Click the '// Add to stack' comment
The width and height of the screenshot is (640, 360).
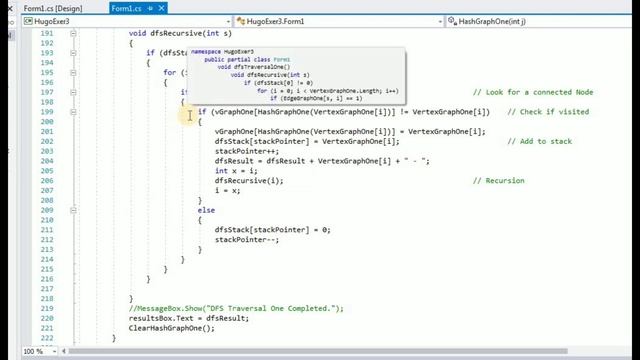point(540,141)
